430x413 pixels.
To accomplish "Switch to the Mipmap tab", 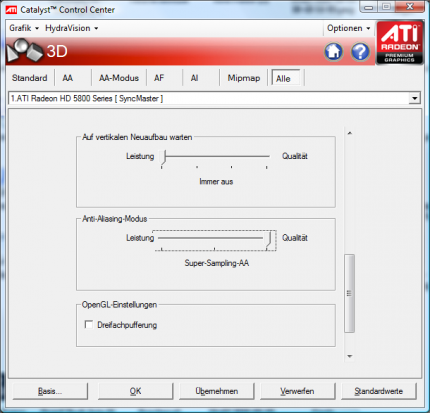I will point(244,78).
